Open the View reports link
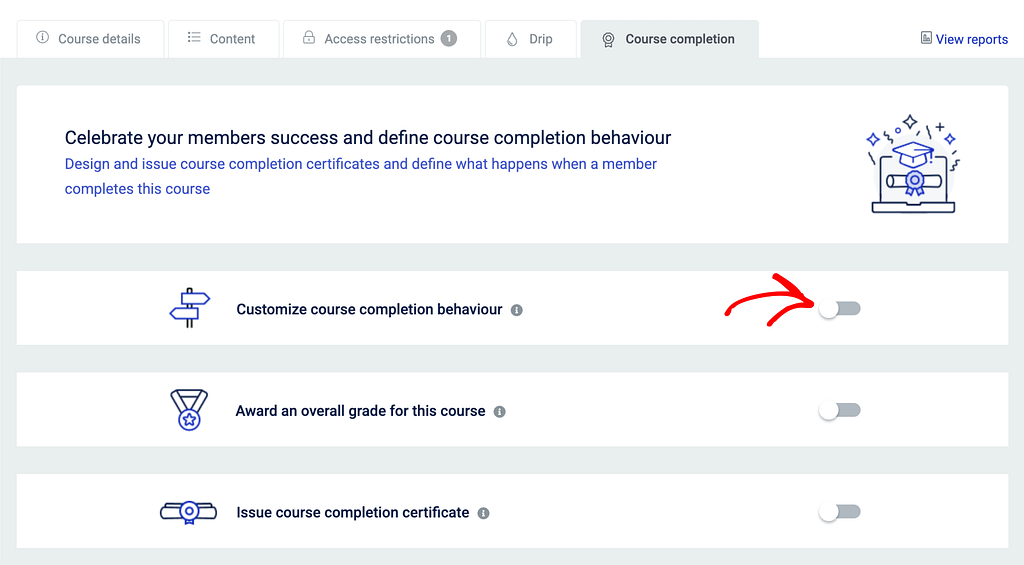Image resolution: width=1024 pixels, height=565 pixels. point(971,39)
